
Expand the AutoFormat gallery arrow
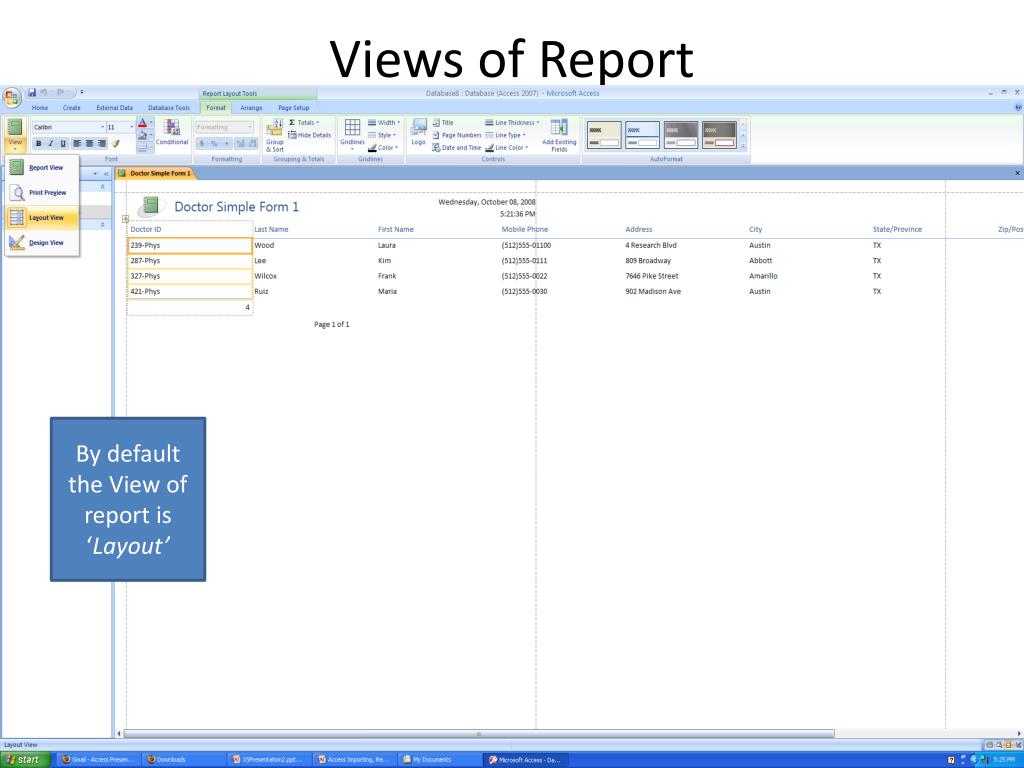coord(743,146)
